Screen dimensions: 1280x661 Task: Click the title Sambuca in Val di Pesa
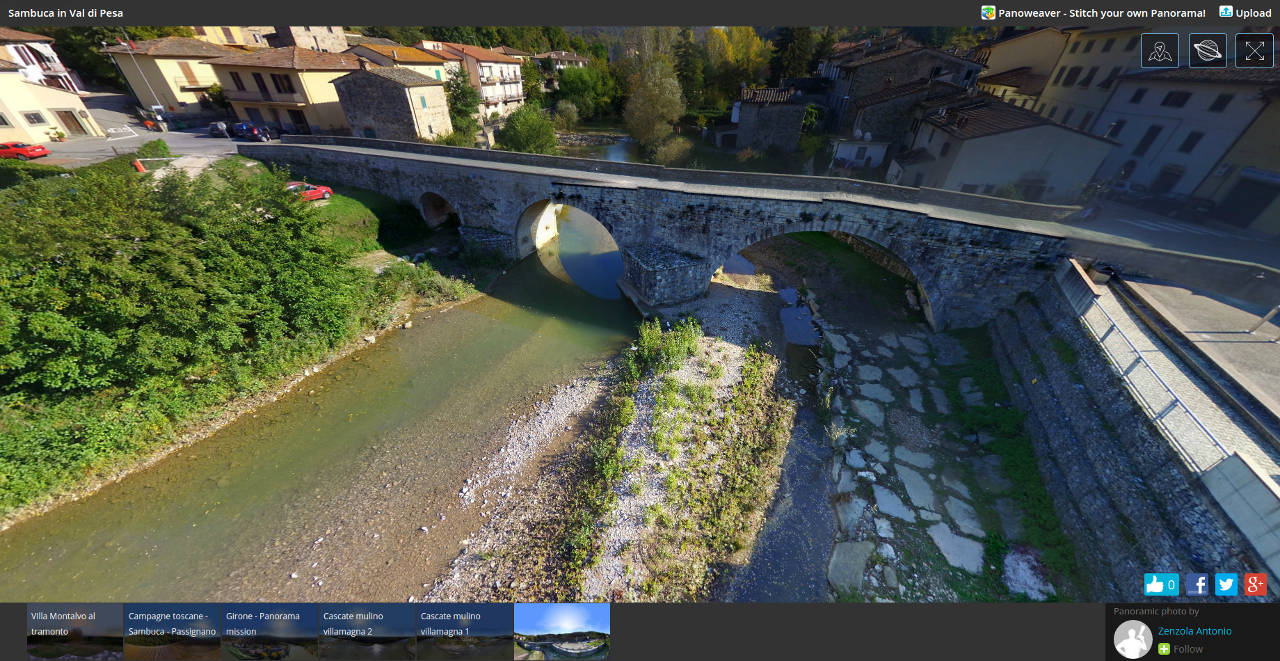66,13
